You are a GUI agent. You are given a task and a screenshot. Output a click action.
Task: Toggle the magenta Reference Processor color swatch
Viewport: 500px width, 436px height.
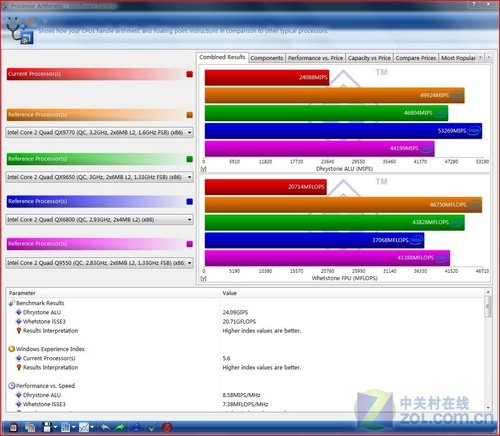[190, 244]
